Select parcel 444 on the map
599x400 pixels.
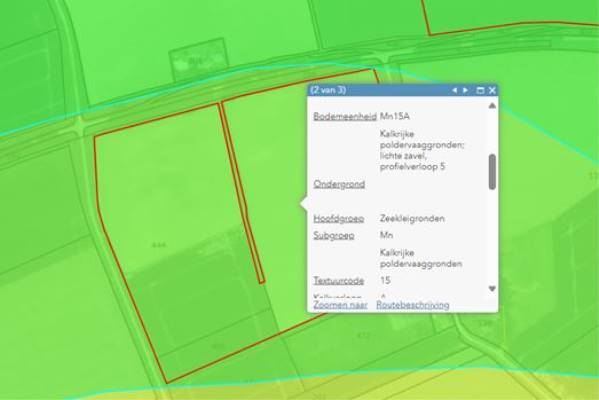pos(159,245)
